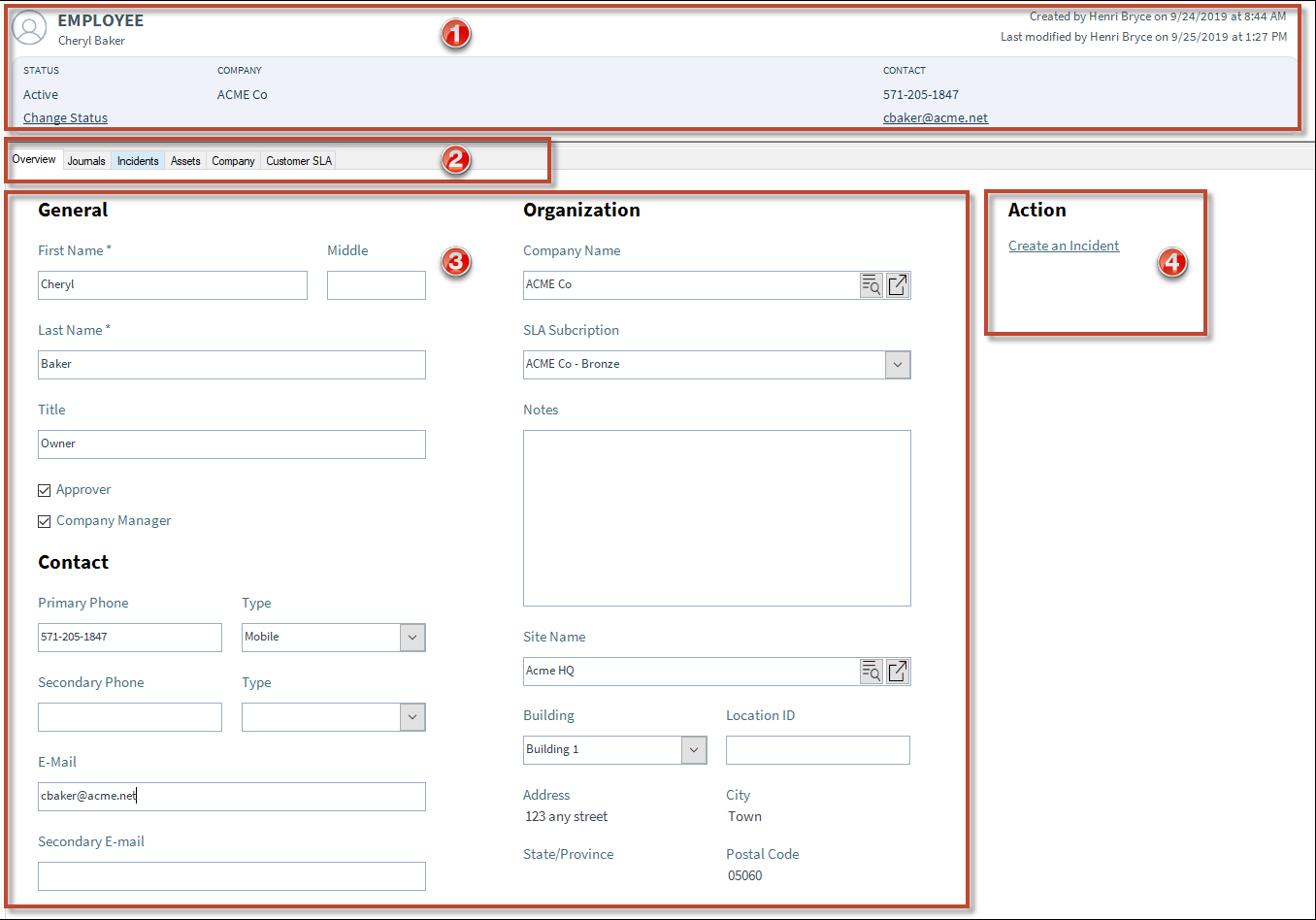This screenshot has width=1316, height=920.
Task: Click inside the Notes text area
Action: [716, 517]
